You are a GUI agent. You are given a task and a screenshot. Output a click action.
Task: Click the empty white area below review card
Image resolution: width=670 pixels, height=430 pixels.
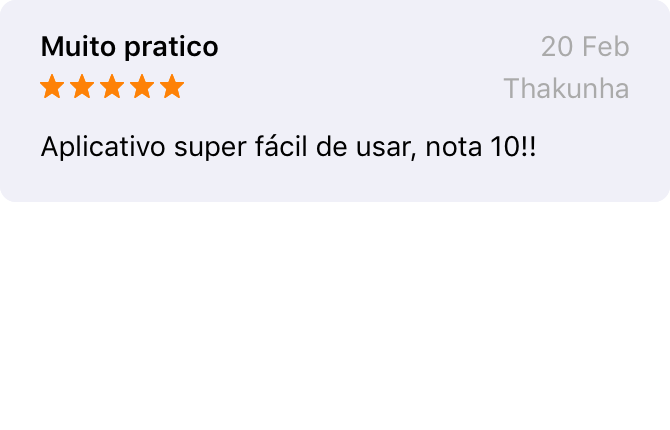[x=335, y=316]
